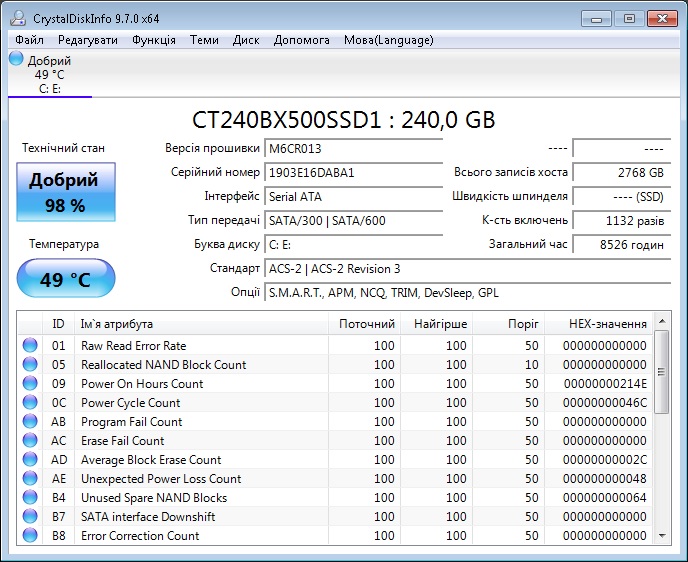The width and height of the screenshot is (688, 562).
Task: Click the attribute list scrollbar thumb
Action: (x=662, y=372)
